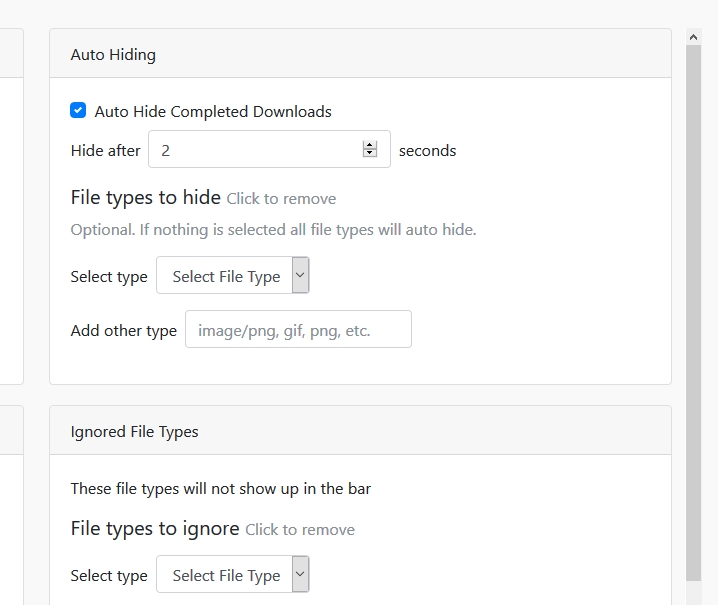Viewport: 718px width, 605px height.
Task: Click the "Auto Hide Completed Downloads" label text
Action: pyautogui.click(x=213, y=112)
